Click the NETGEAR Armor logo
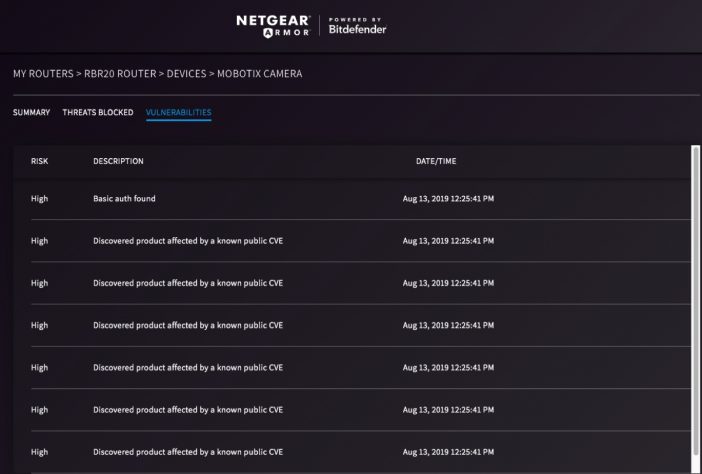Screen dimensions: 702x474 [273, 26]
